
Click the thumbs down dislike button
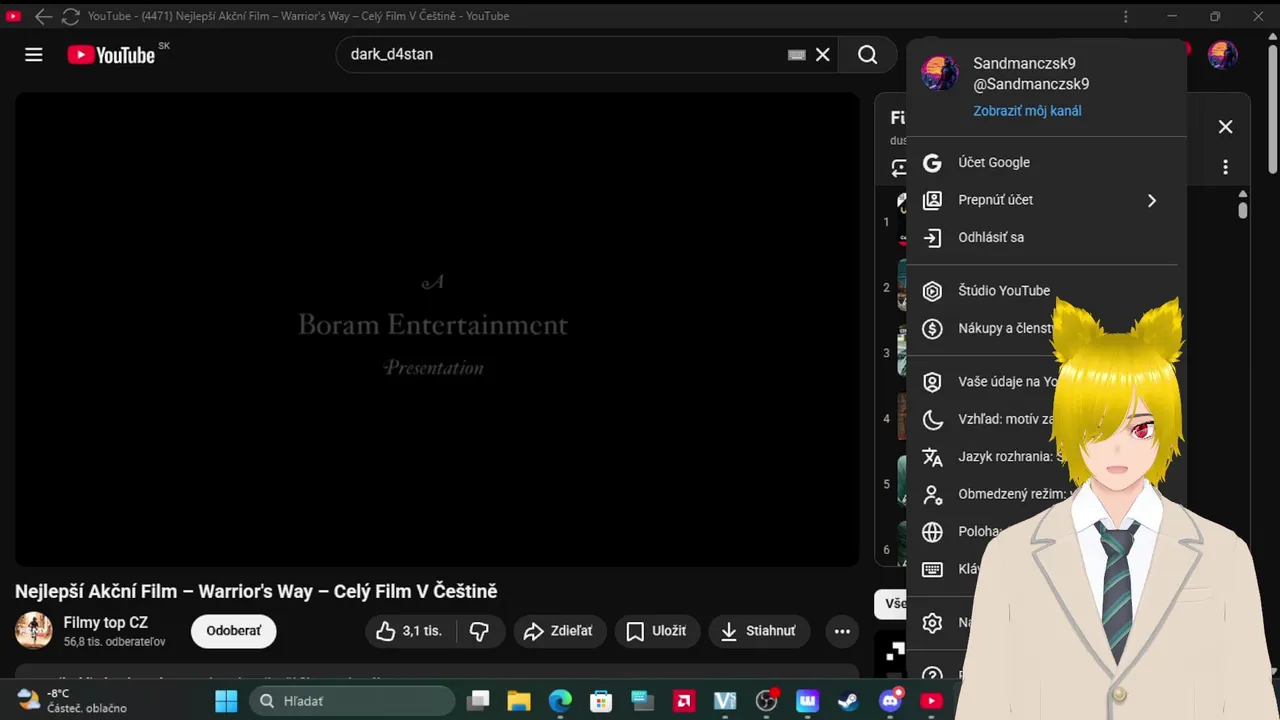point(480,631)
